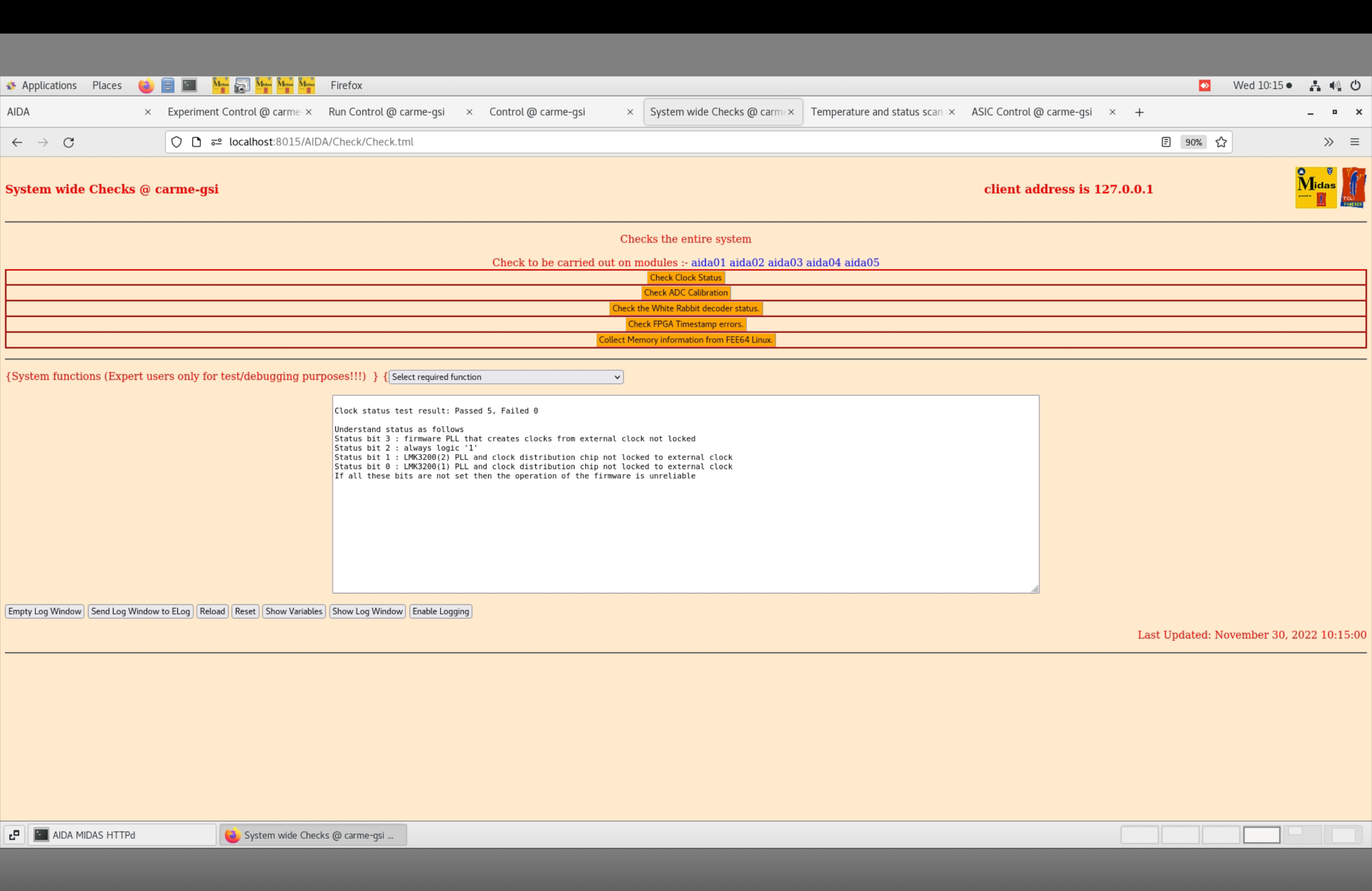
Task: Switch to the Run Control @ carme-gsi tab
Action: [x=386, y=112]
